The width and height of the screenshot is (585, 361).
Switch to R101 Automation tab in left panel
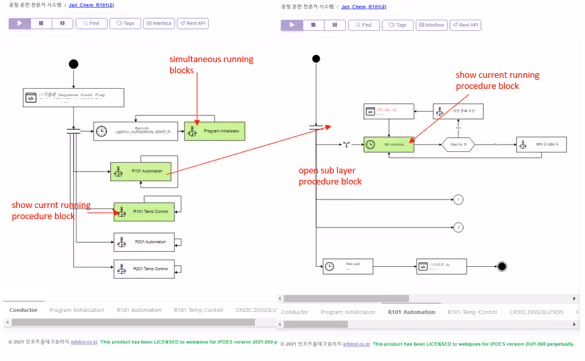pyautogui.click(x=139, y=310)
